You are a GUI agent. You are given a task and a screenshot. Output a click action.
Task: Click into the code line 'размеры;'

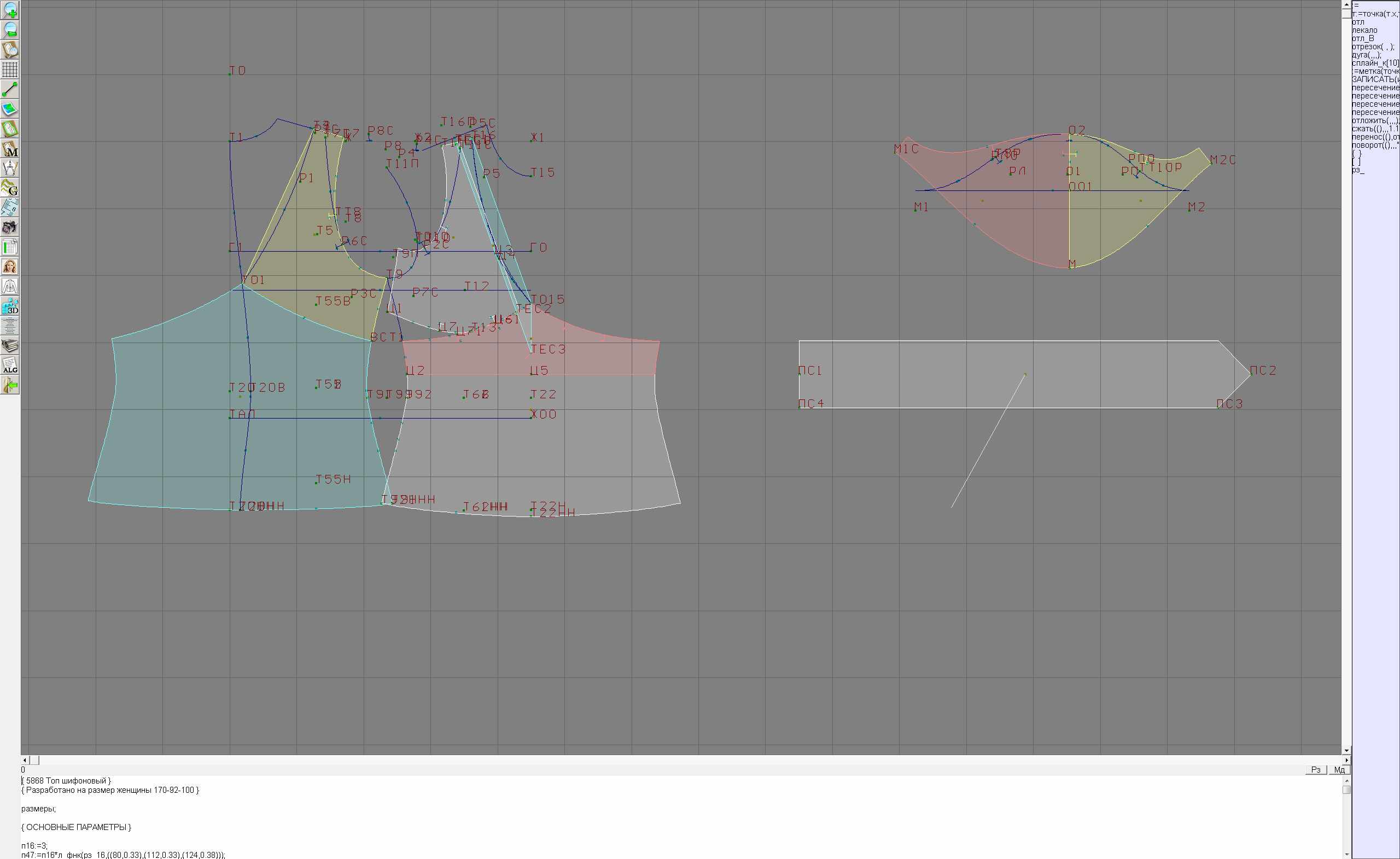[x=39, y=809]
